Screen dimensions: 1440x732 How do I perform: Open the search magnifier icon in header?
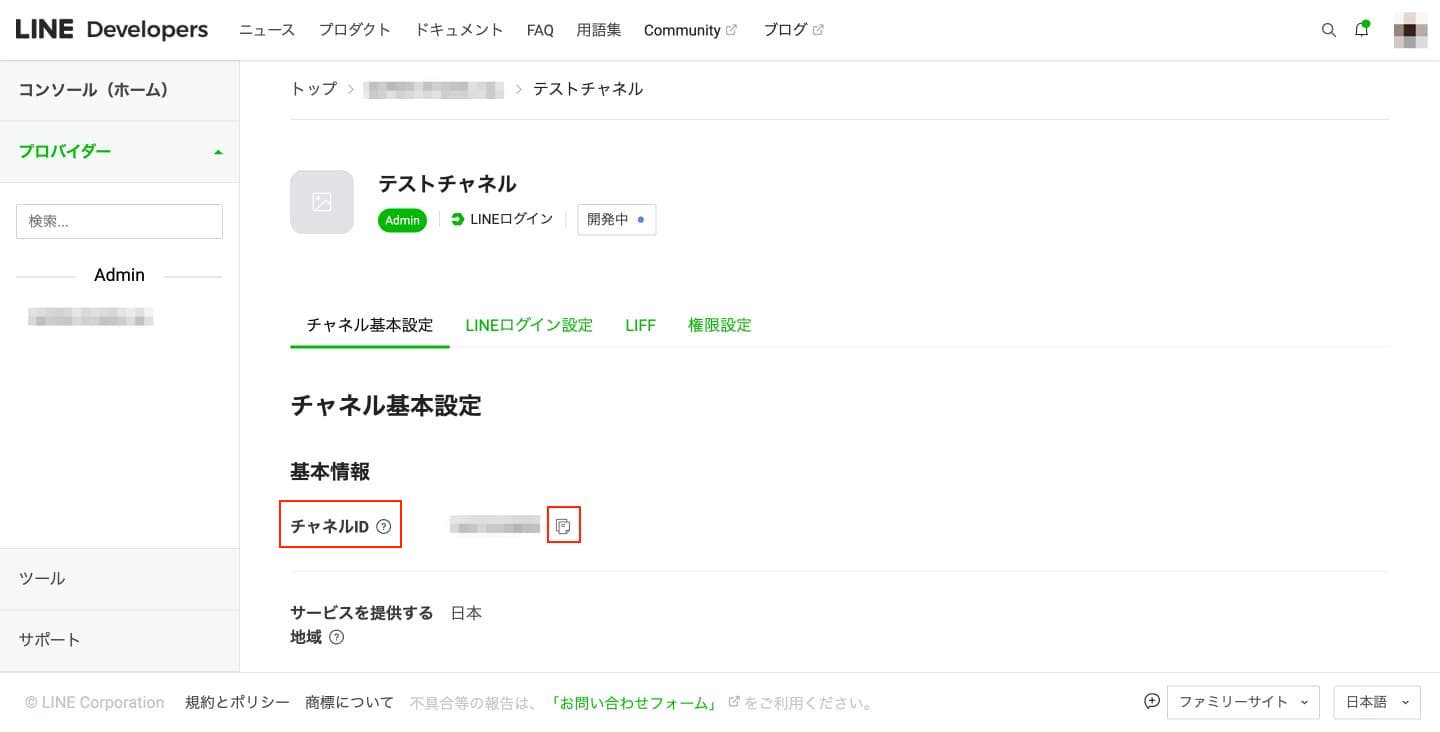pyautogui.click(x=1329, y=30)
